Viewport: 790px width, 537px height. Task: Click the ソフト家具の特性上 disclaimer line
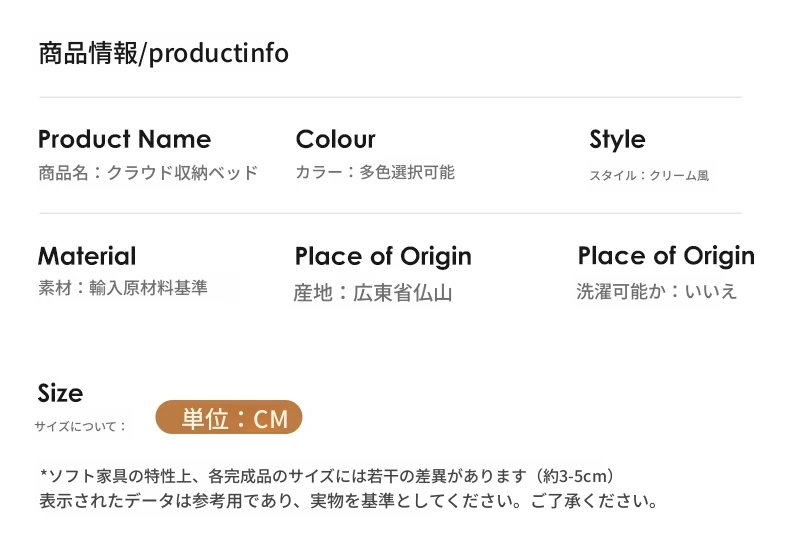point(327,476)
